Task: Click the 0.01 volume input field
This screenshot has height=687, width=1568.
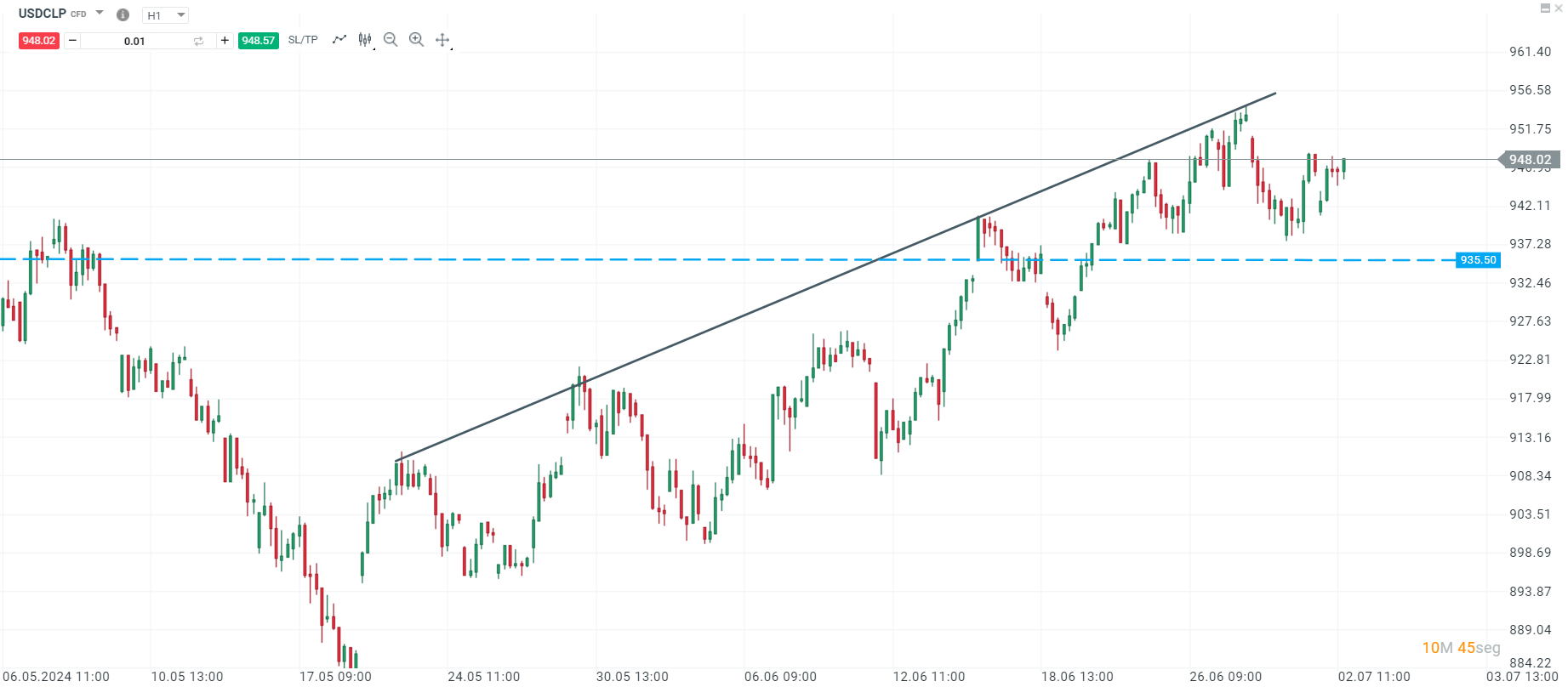Action: (x=134, y=41)
